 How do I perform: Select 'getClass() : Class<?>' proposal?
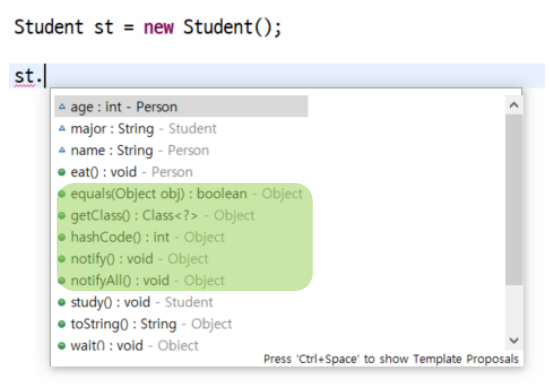(156, 216)
